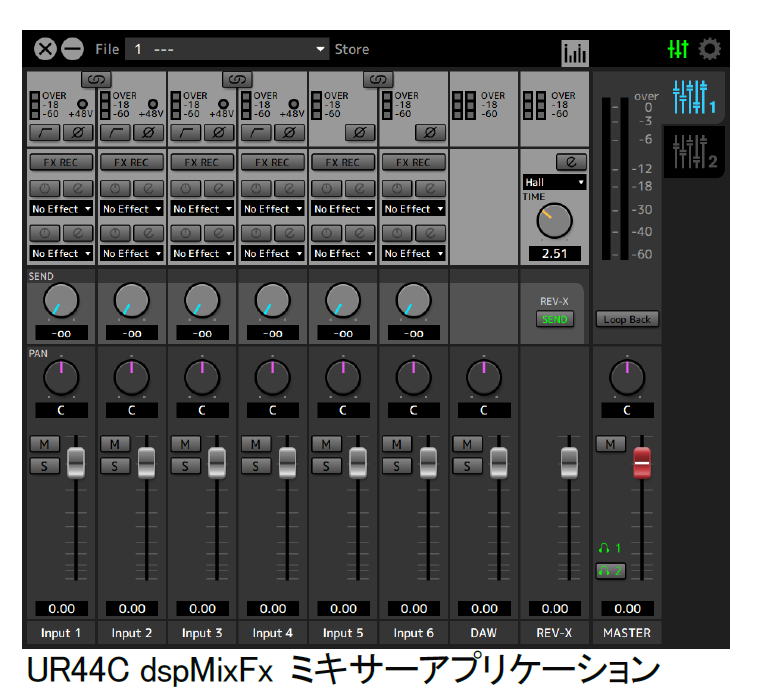The height and width of the screenshot is (699, 757).
Task: Click +48V phantom indicator on Input 1
Action: coord(82,104)
